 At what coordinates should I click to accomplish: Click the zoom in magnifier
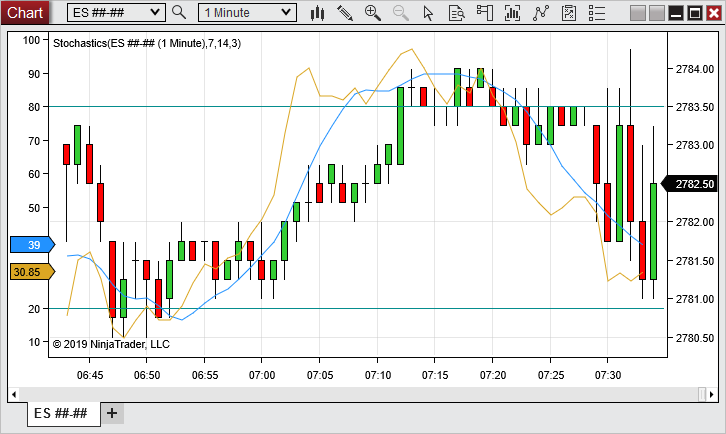pos(373,12)
